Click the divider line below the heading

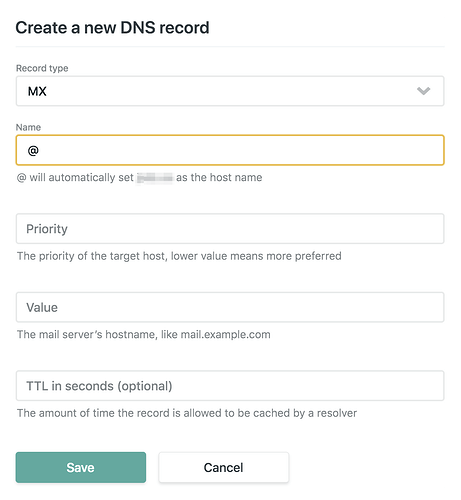230,47
